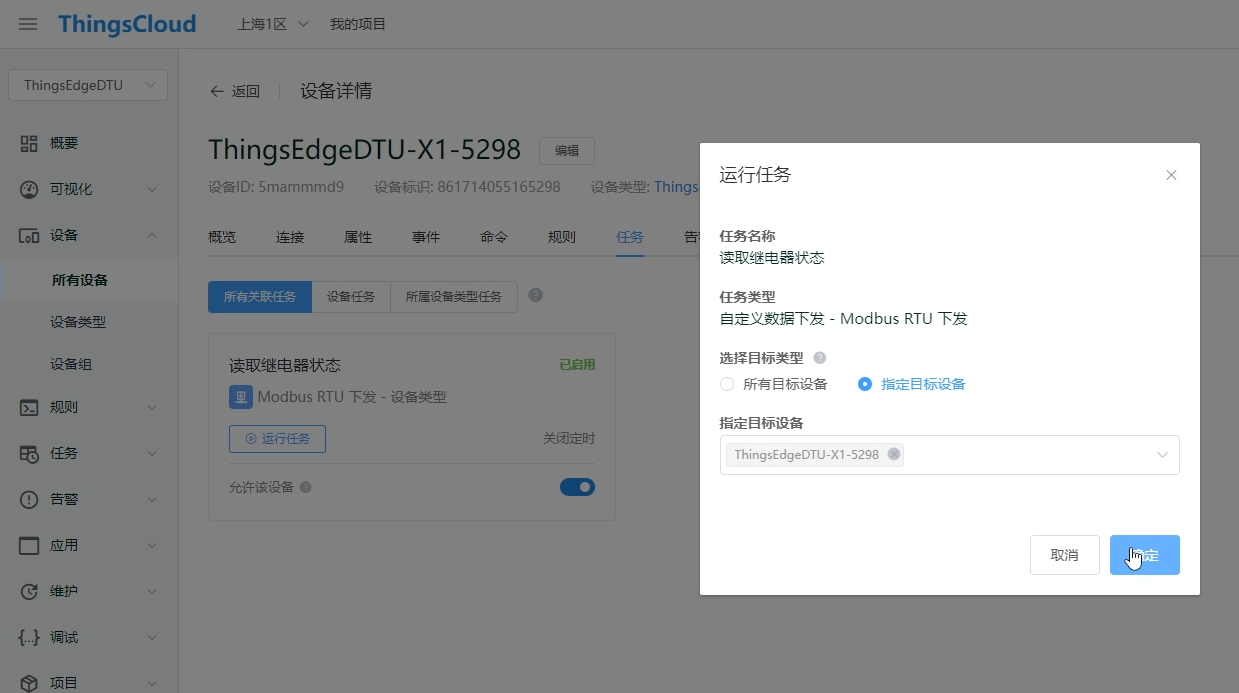Click the 取消 button in the dialog

1065,555
